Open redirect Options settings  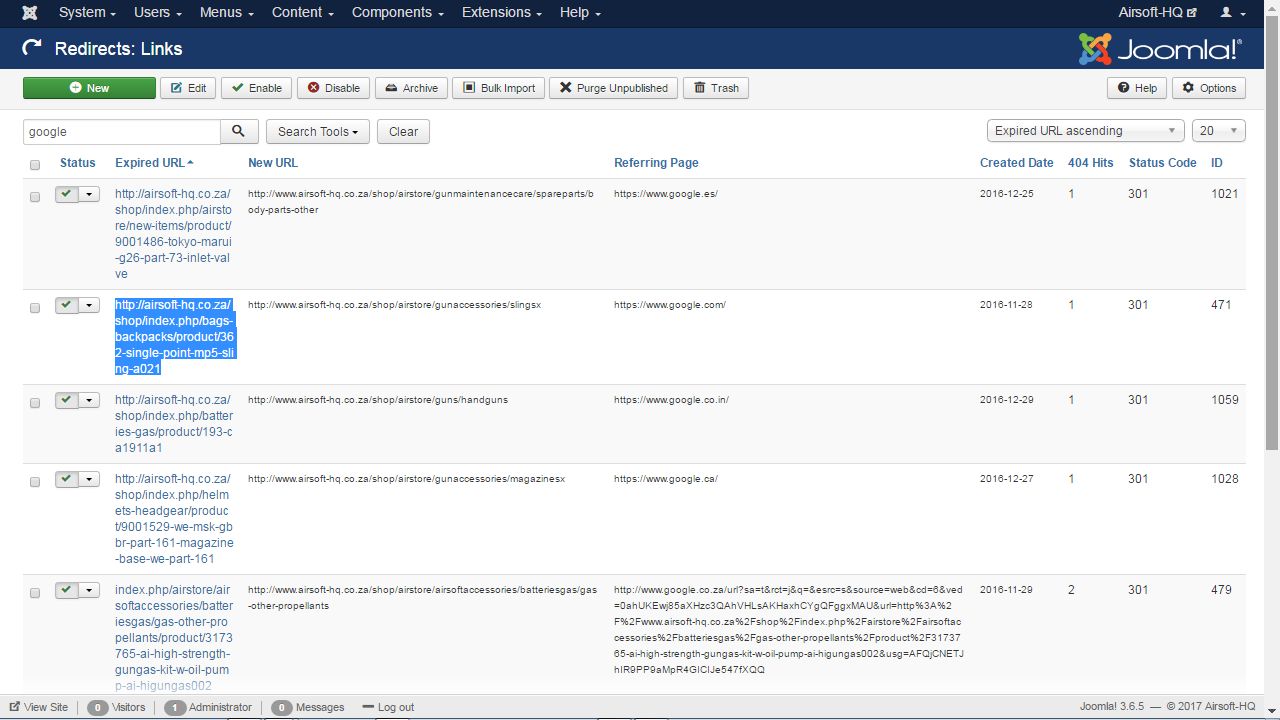click(1209, 88)
